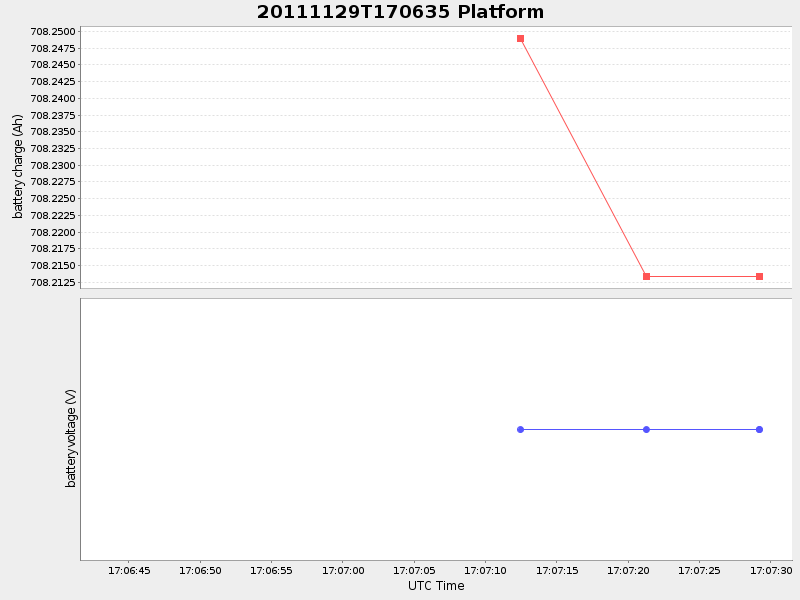
Task: Select the middle red data point near 17:07:21
Action: 645,275
